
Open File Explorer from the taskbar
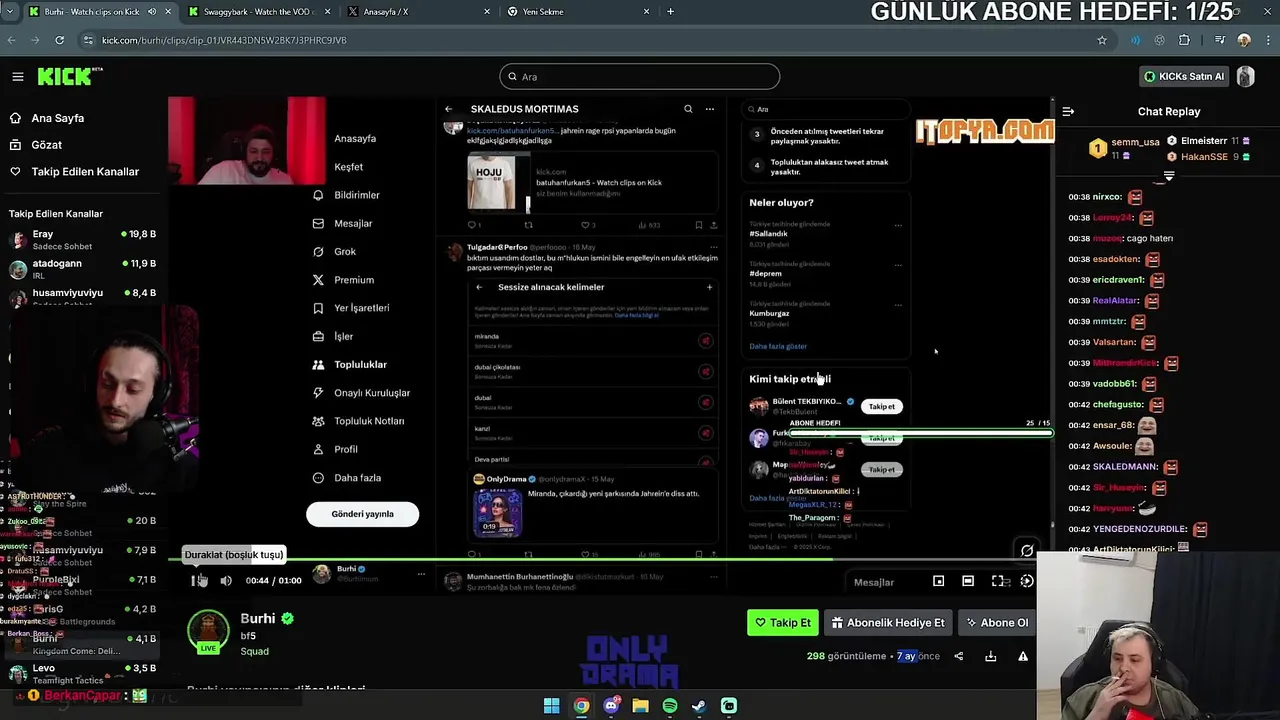(640, 706)
